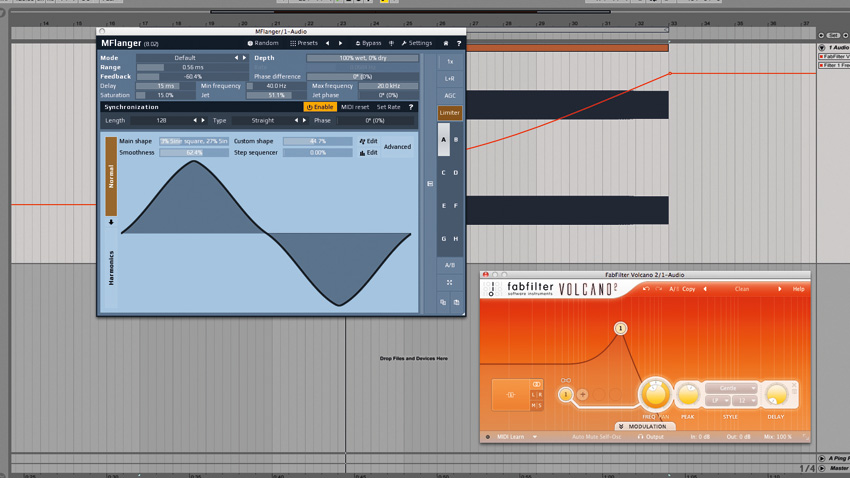Click filter 1 node on Volcano curve
The image size is (850, 478).
(x=621, y=328)
